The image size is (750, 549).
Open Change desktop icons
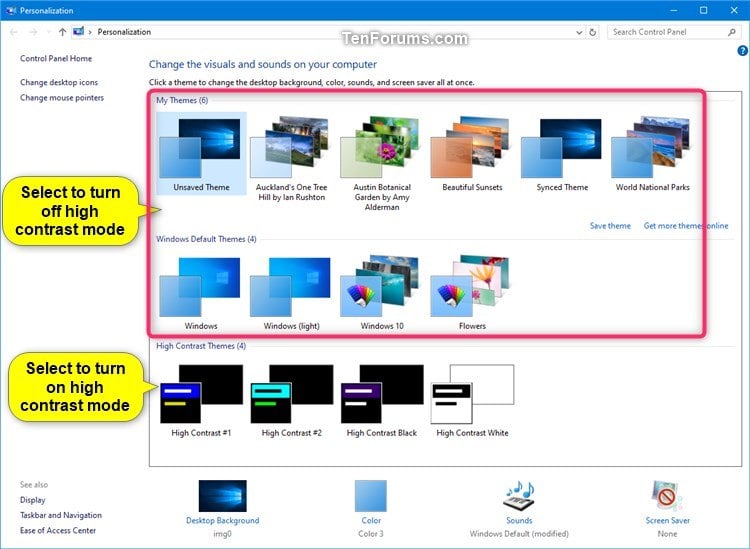(x=59, y=82)
